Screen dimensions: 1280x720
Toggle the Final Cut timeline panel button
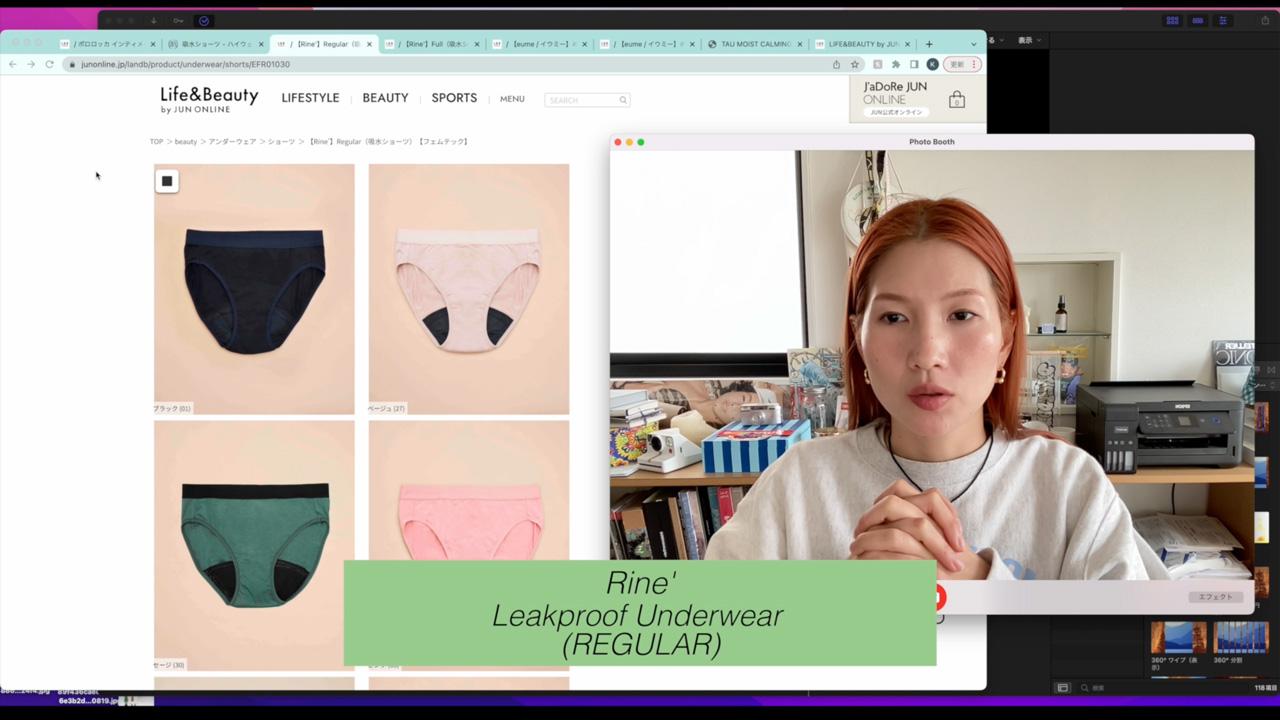1197,20
